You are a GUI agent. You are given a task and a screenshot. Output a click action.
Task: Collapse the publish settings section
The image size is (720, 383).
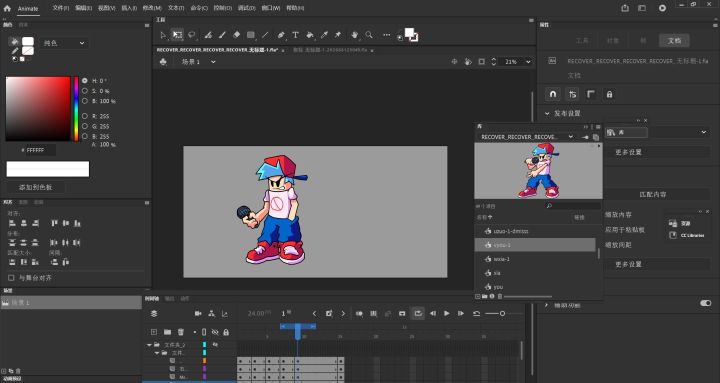[547, 113]
